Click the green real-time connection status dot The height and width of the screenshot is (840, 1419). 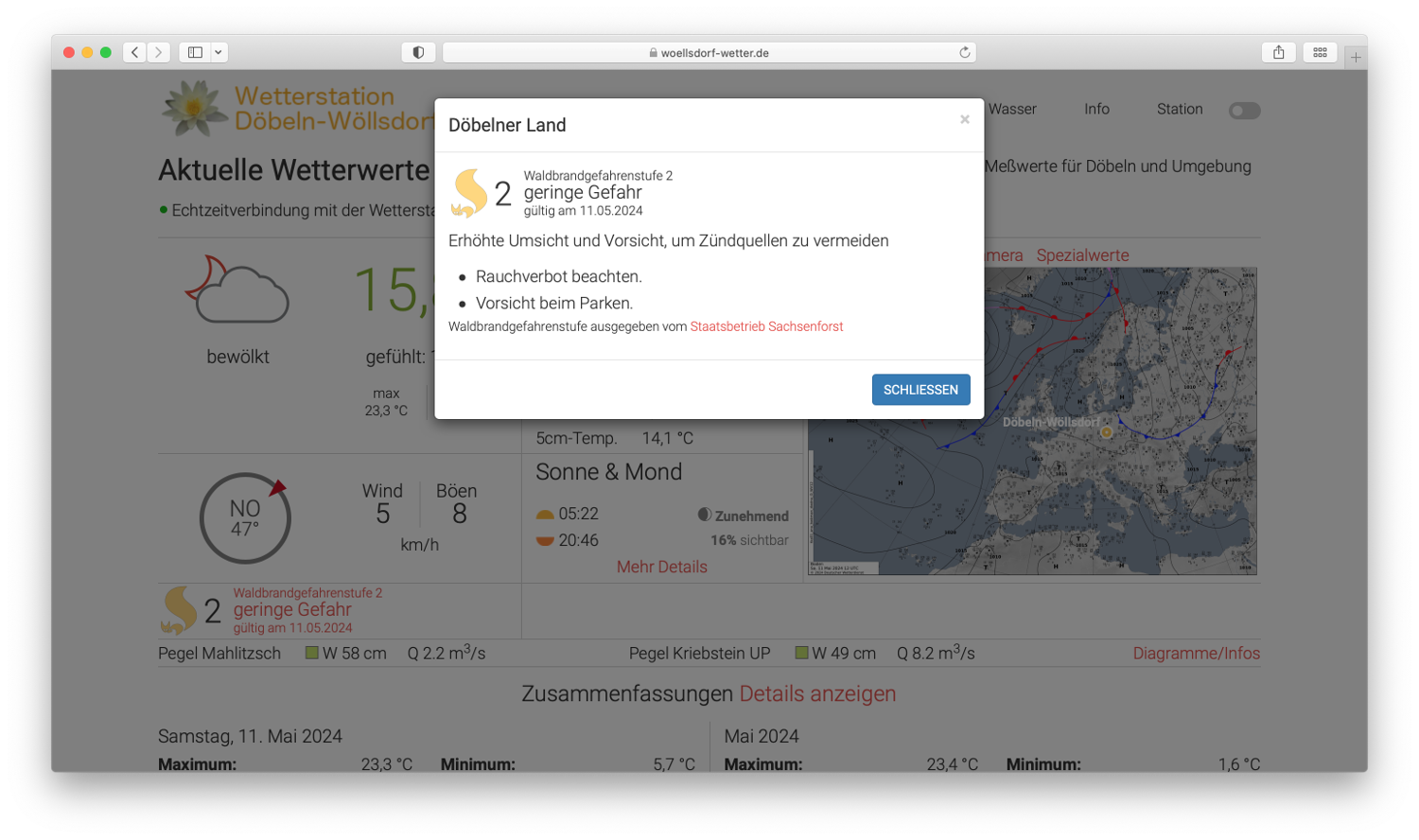pos(164,210)
